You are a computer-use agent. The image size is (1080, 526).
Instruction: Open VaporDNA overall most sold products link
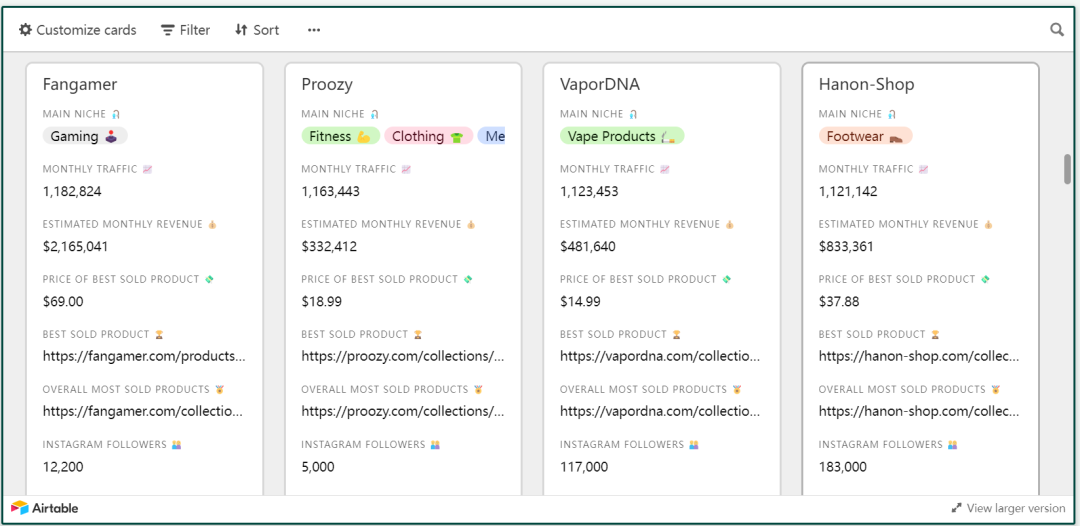[660, 411]
